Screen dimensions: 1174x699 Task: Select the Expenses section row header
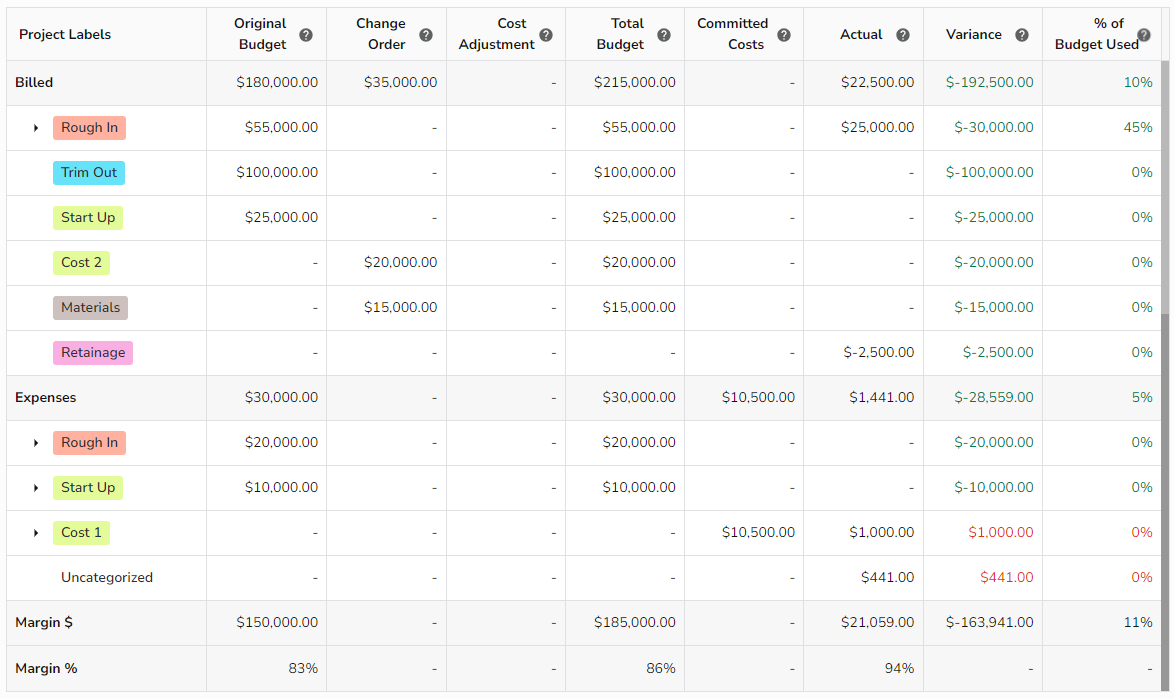coord(45,397)
